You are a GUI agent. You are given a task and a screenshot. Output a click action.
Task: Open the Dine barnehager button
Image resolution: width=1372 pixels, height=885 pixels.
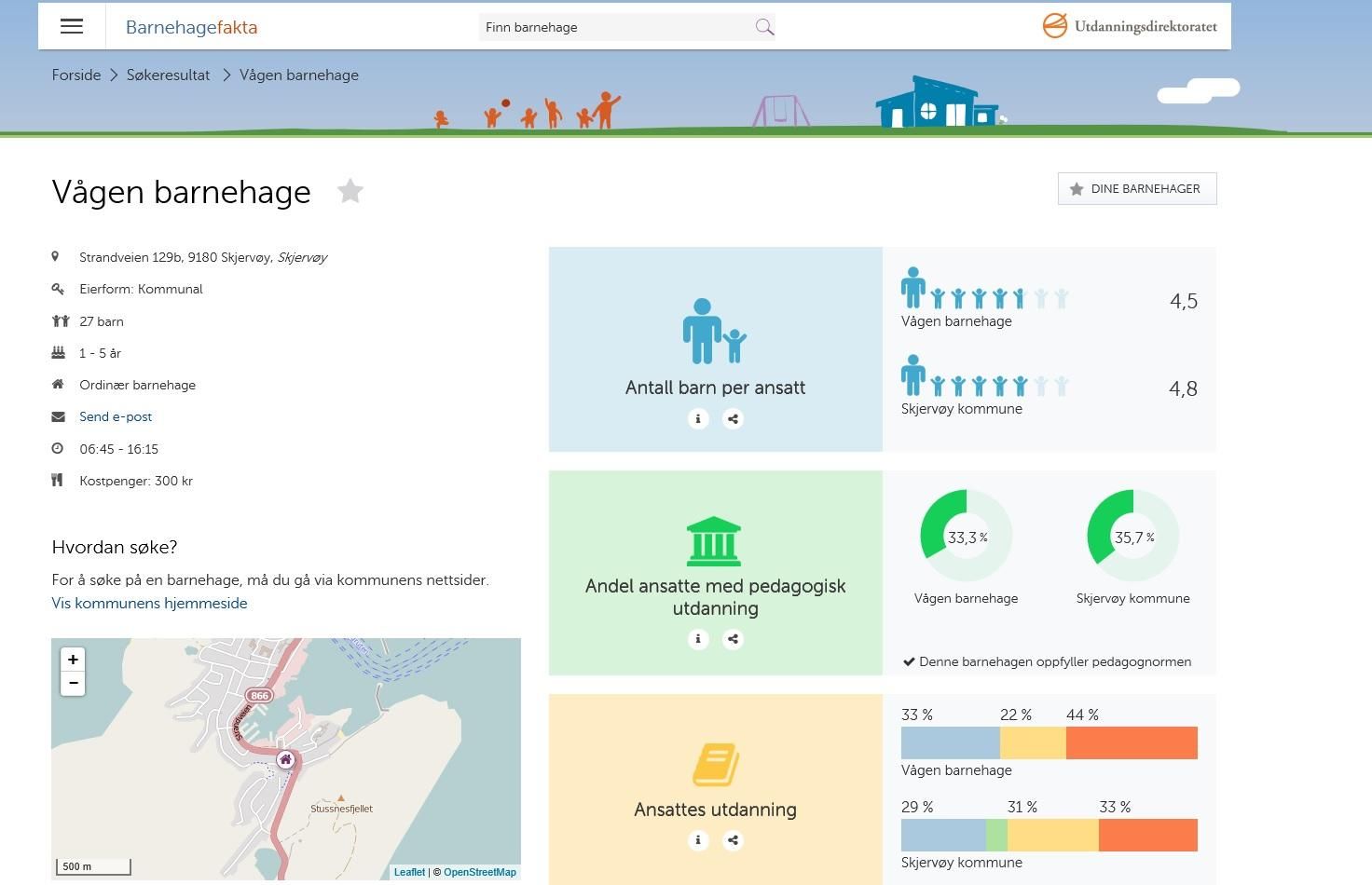[x=1136, y=189]
